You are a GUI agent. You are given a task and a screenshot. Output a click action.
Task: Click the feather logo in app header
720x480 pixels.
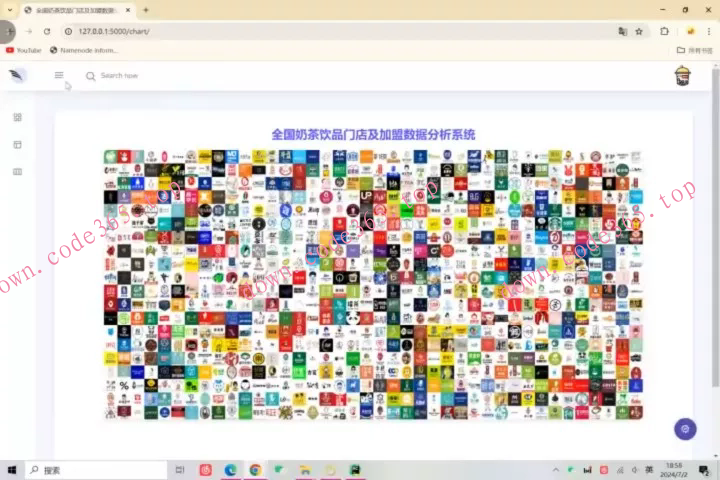click(x=17, y=75)
